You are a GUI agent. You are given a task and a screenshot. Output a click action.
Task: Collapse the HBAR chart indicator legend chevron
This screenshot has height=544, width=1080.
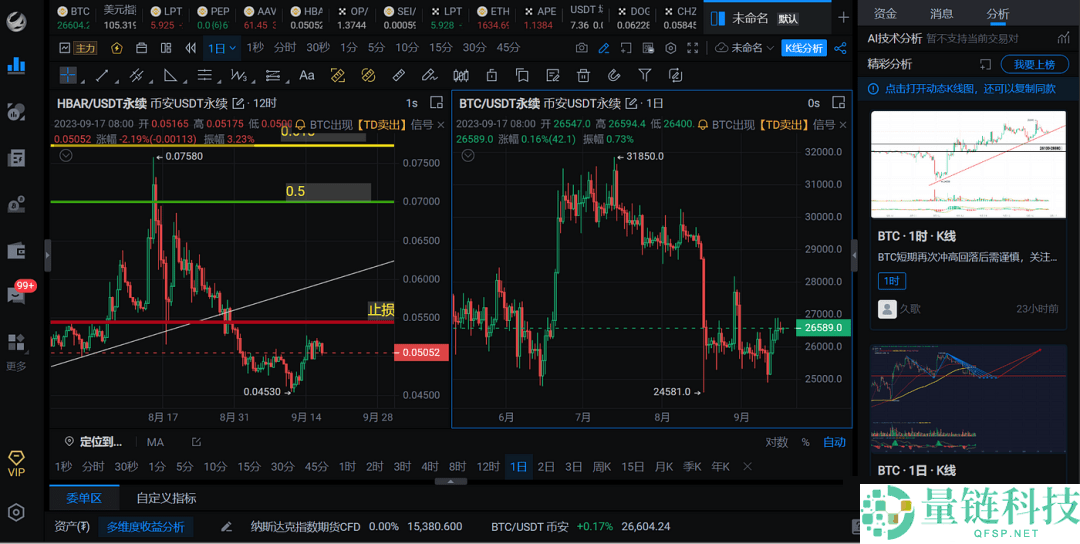tap(66, 155)
